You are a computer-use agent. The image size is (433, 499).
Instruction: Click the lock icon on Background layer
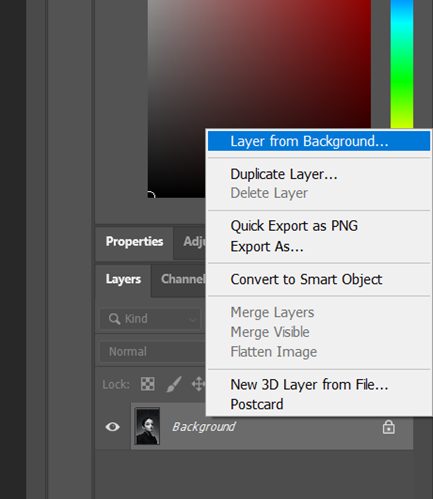[389, 427]
